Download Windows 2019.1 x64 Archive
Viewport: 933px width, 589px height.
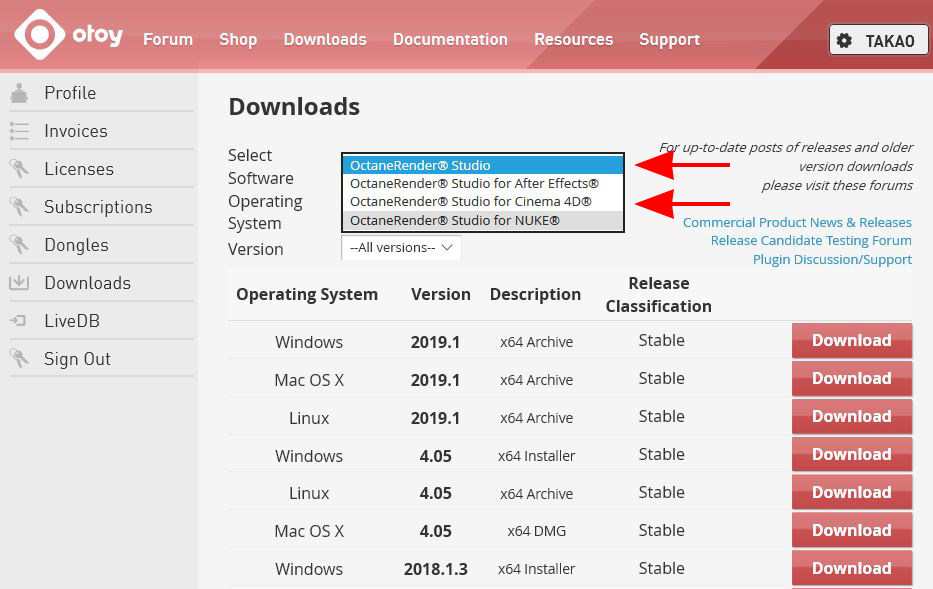(851, 341)
